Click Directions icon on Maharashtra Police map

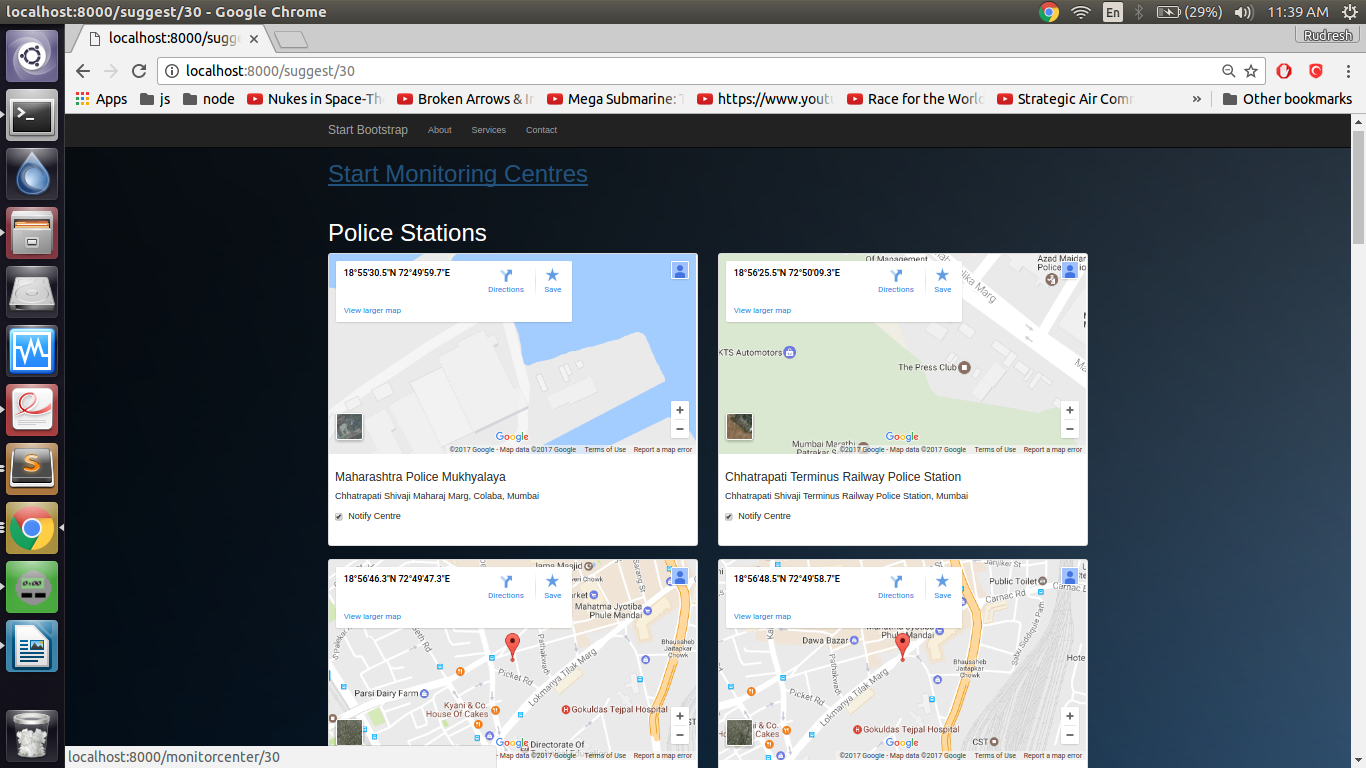tap(506, 280)
